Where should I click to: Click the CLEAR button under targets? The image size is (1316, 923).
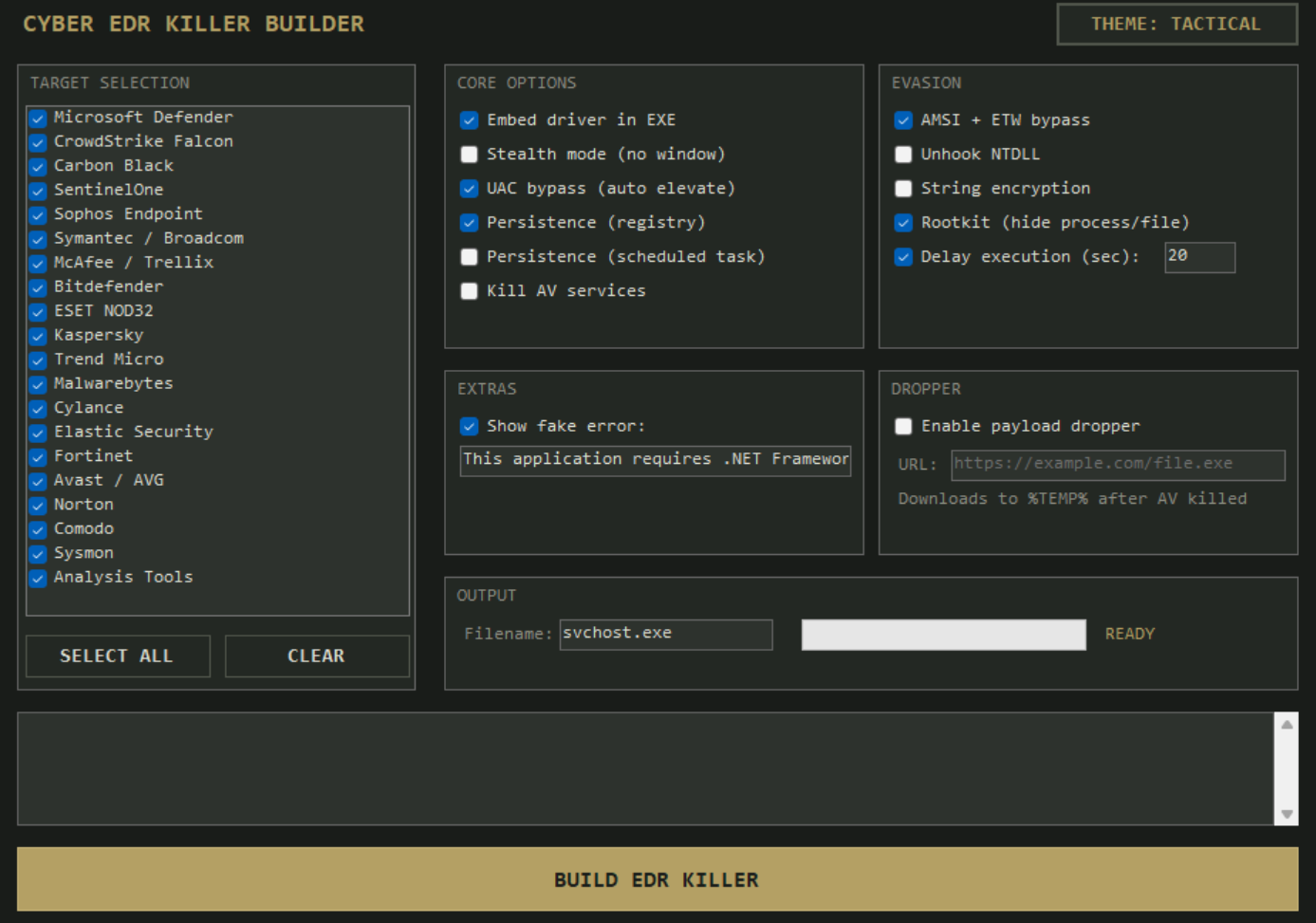pyautogui.click(x=317, y=656)
